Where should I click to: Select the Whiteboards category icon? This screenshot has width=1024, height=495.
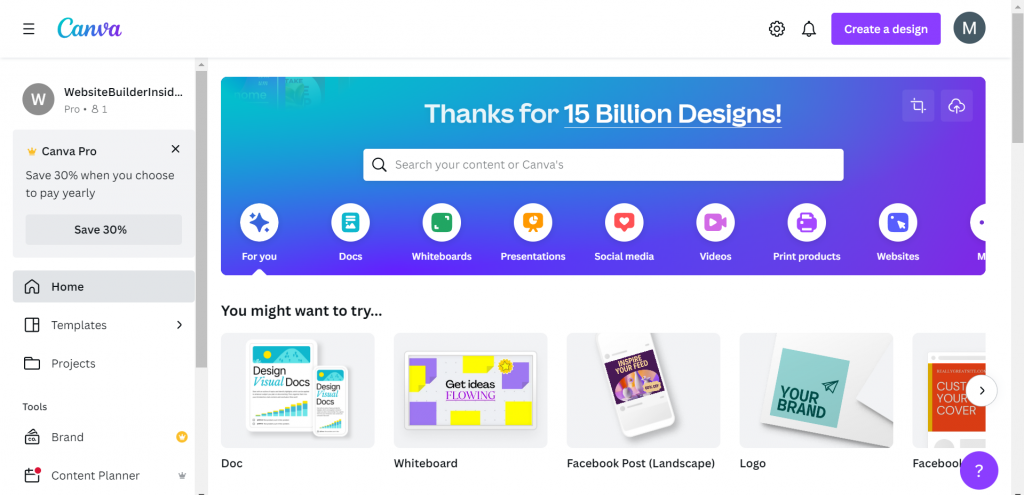click(441, 223)
